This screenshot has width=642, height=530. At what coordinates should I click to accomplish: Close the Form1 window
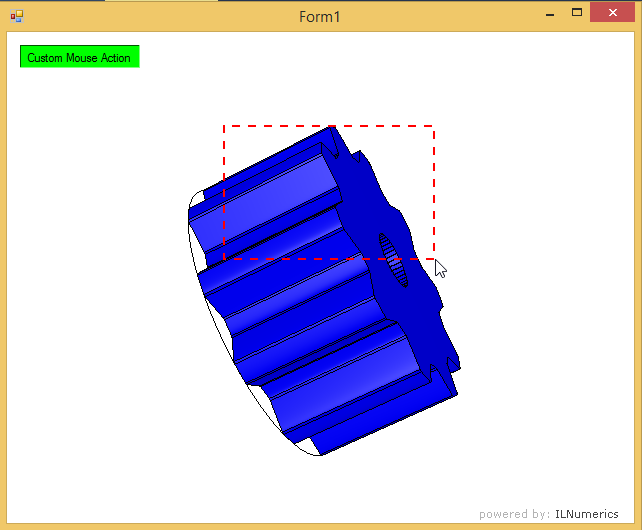[613, 13]
